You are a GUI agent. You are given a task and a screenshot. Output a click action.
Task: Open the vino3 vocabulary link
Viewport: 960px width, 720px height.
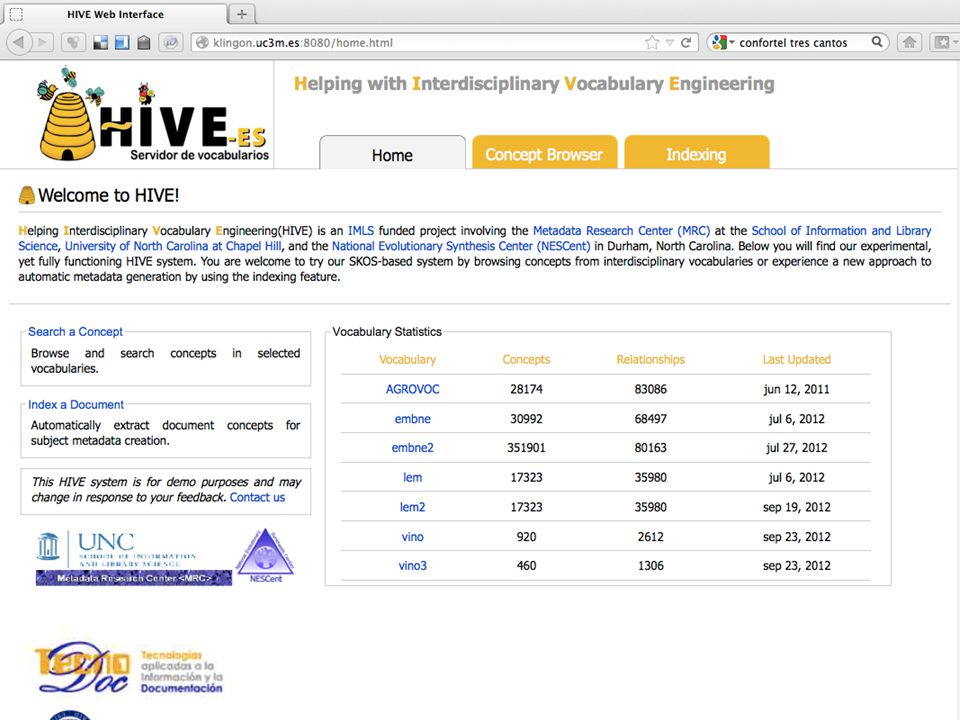[412, 566]
